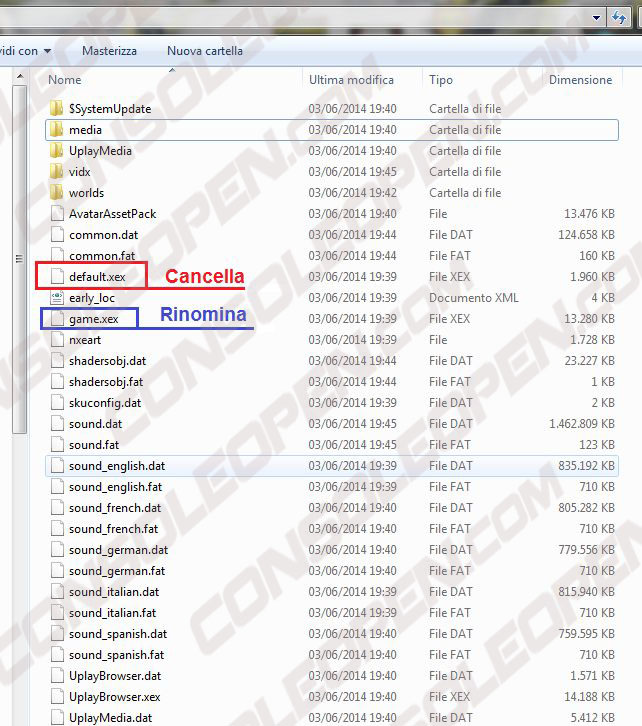Click the shadersobj.dat file icon

tap(57, 361)
